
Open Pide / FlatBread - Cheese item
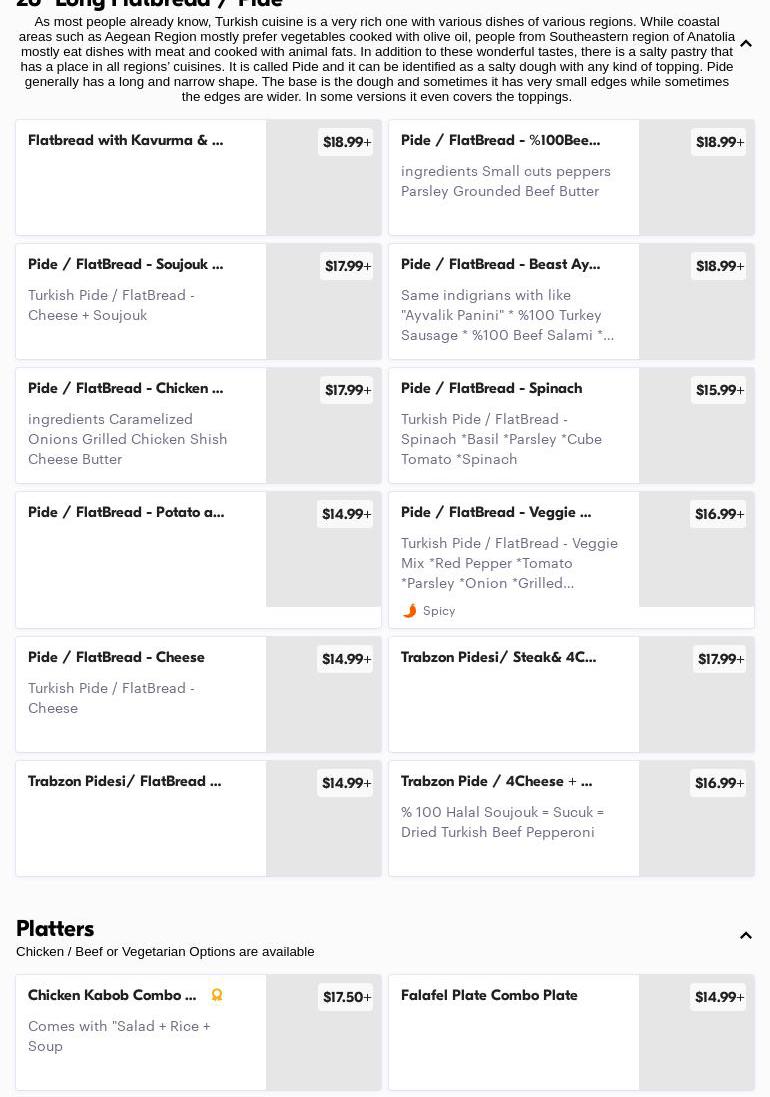pyautogui.click(x=116, y=658)
